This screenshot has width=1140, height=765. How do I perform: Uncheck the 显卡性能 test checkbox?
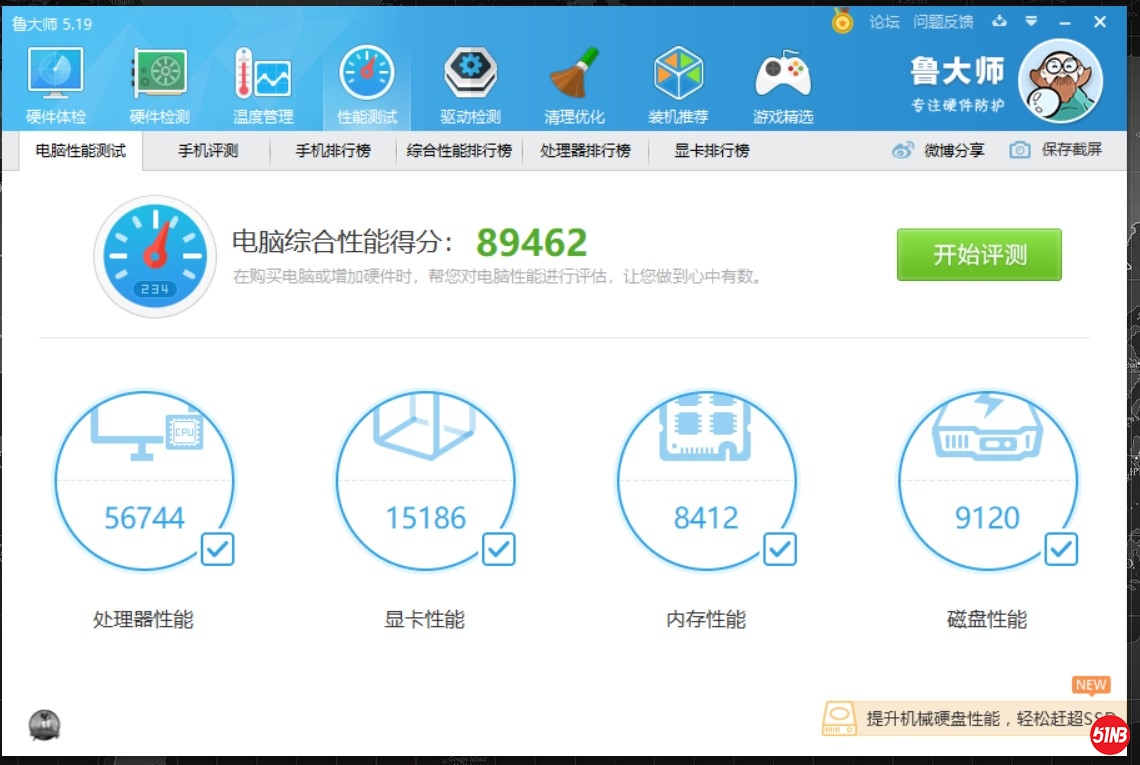498,549
